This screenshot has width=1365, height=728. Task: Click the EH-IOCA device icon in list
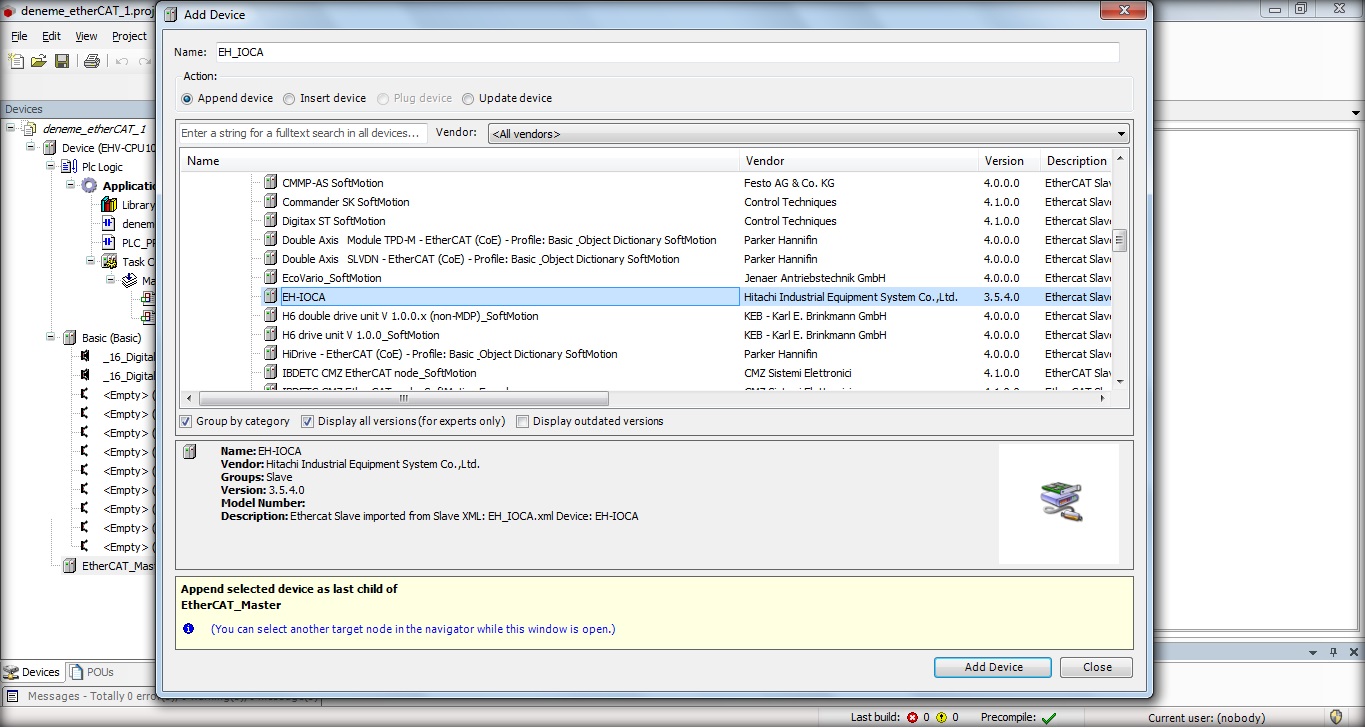(x=270, y=297)
